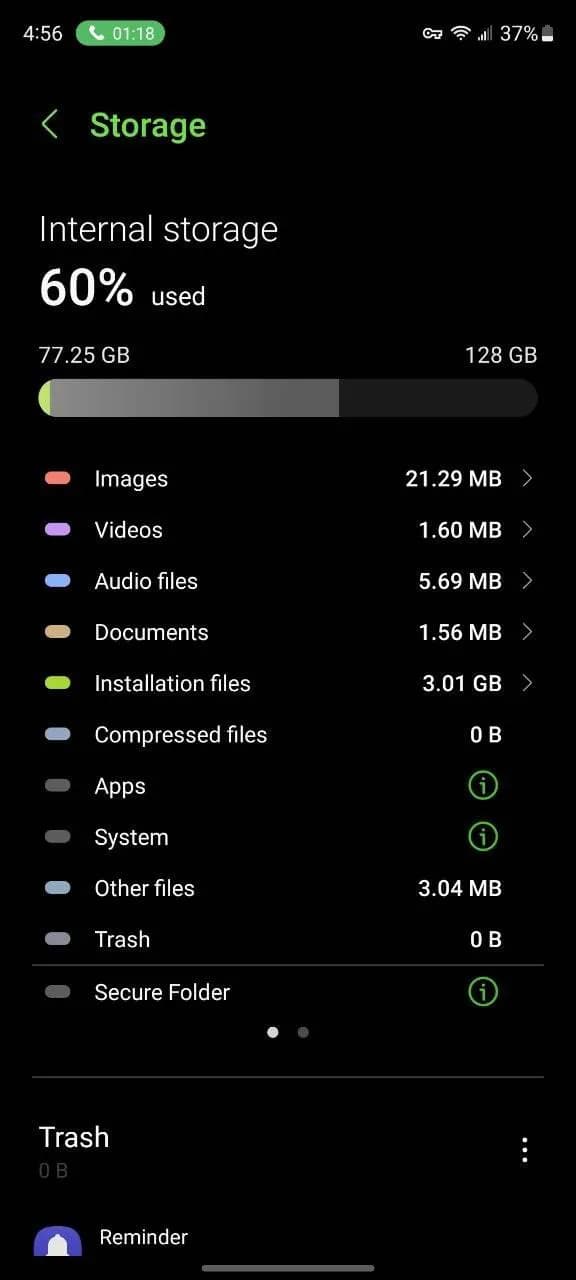This screenshot has width=576, height=1280.
Task: Tap the battery status icon
Action: click(547, 33)
